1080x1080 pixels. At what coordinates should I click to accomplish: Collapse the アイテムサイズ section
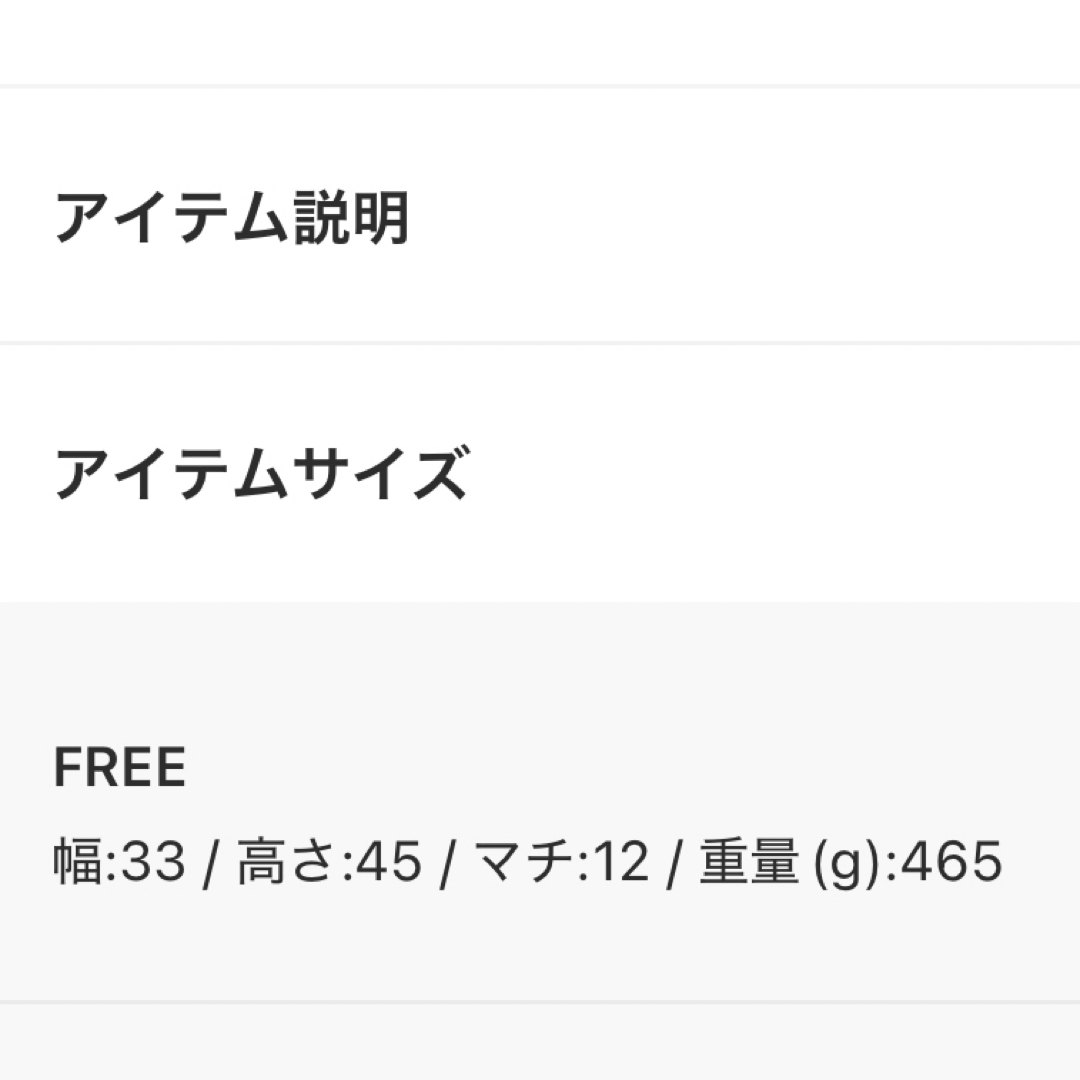(540, 472)
